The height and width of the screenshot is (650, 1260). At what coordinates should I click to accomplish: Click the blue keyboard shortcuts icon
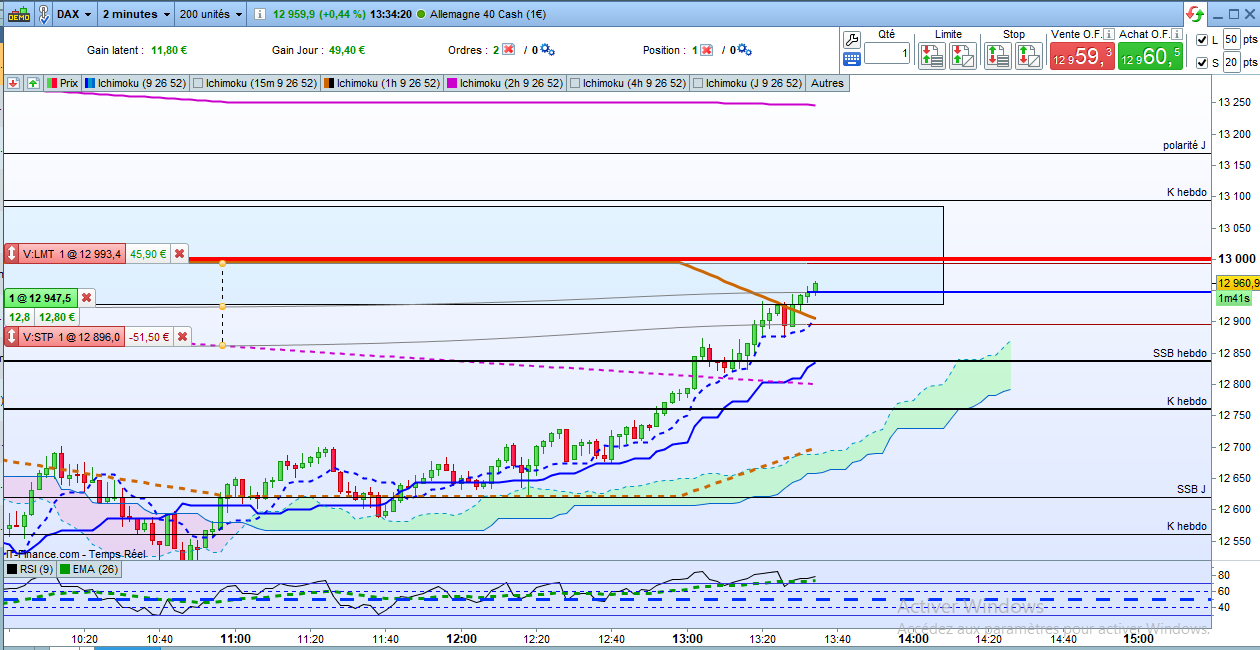pos(852,59)
